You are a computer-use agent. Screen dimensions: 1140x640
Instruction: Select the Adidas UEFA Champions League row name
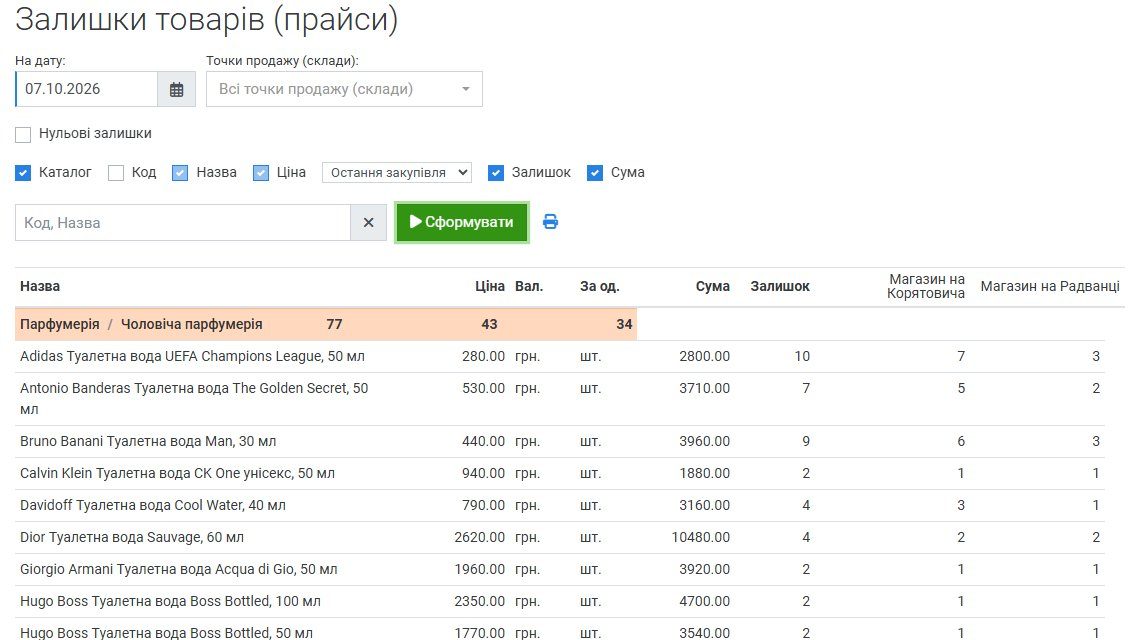pos(193,356)
